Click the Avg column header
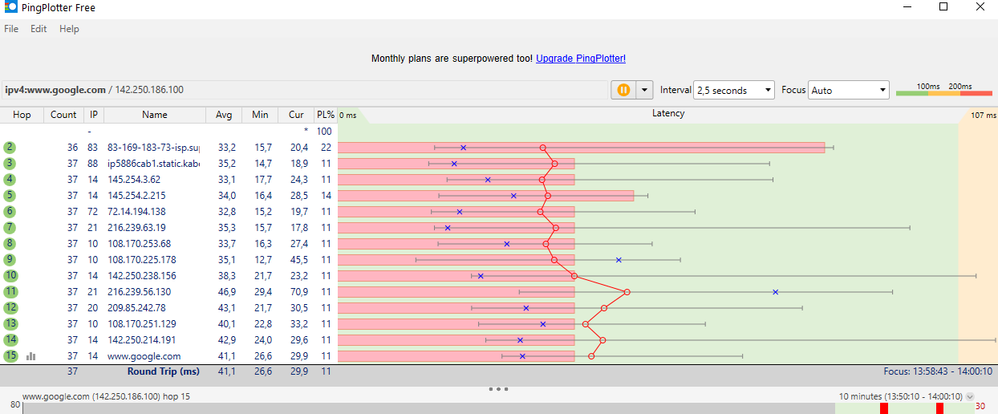 pyautogui.click(x=224, y=115)
